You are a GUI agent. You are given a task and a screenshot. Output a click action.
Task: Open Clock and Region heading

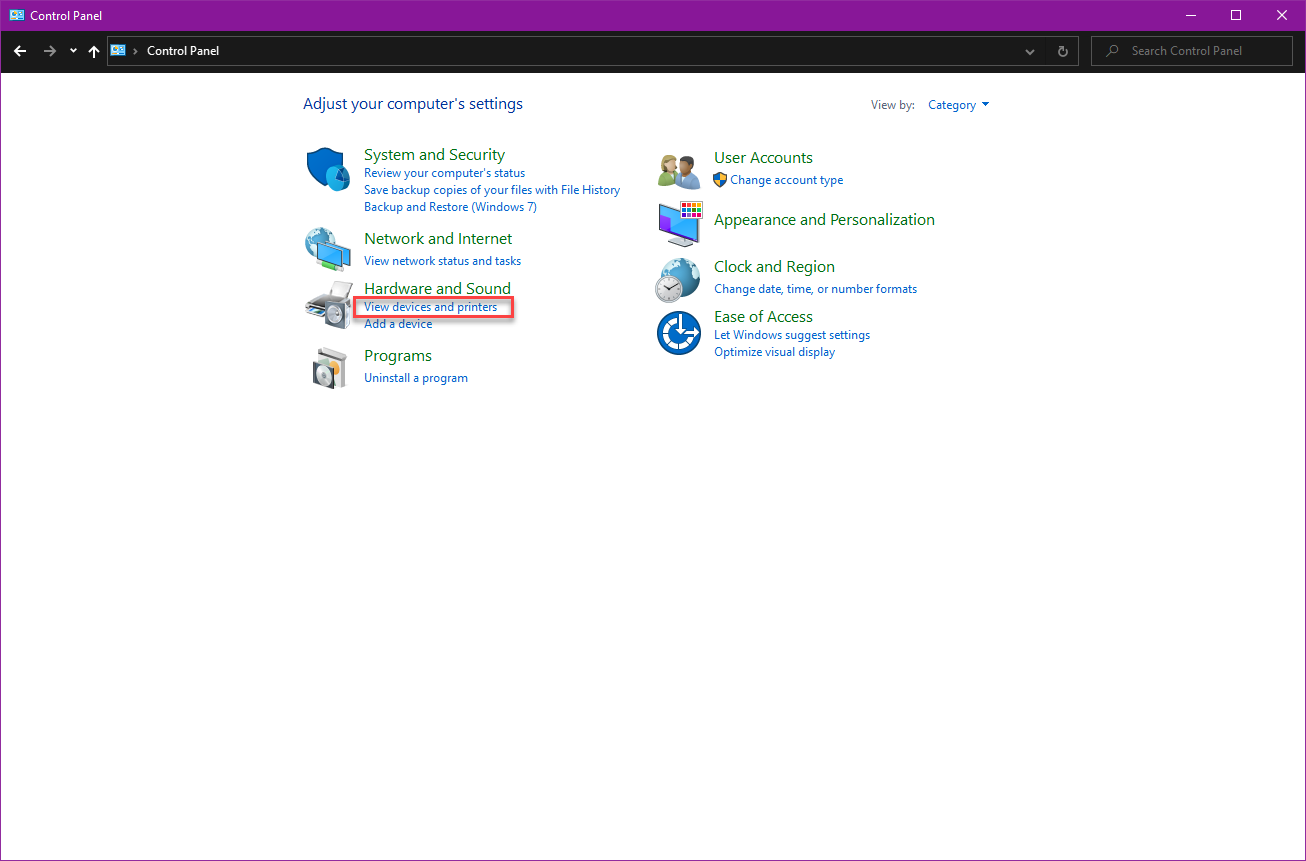point(774,267)
